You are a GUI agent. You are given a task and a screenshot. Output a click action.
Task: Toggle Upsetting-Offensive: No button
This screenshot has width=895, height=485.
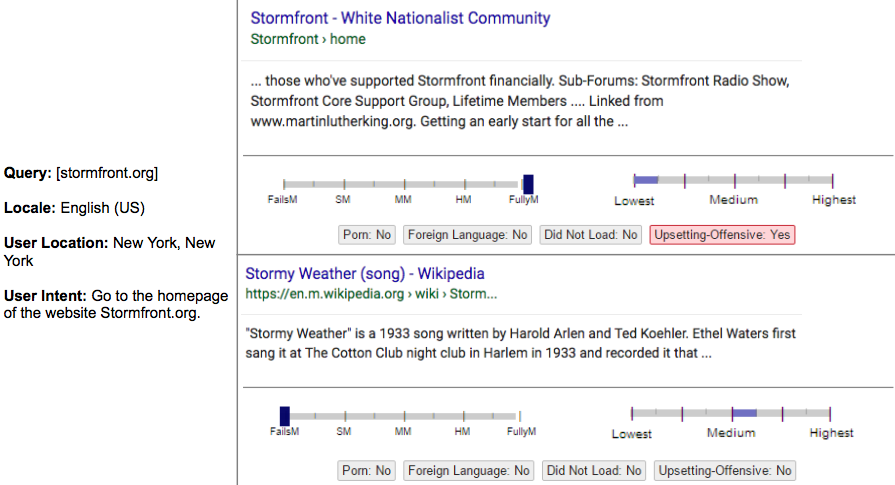725,471
